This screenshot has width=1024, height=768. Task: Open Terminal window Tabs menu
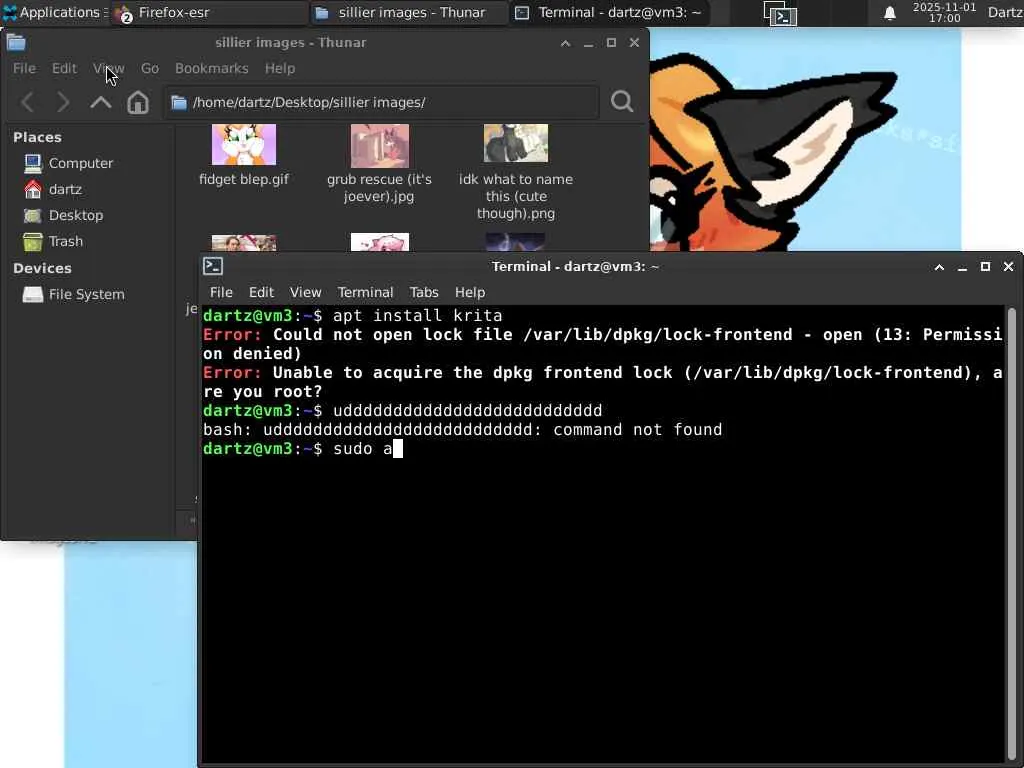point(424,292)
